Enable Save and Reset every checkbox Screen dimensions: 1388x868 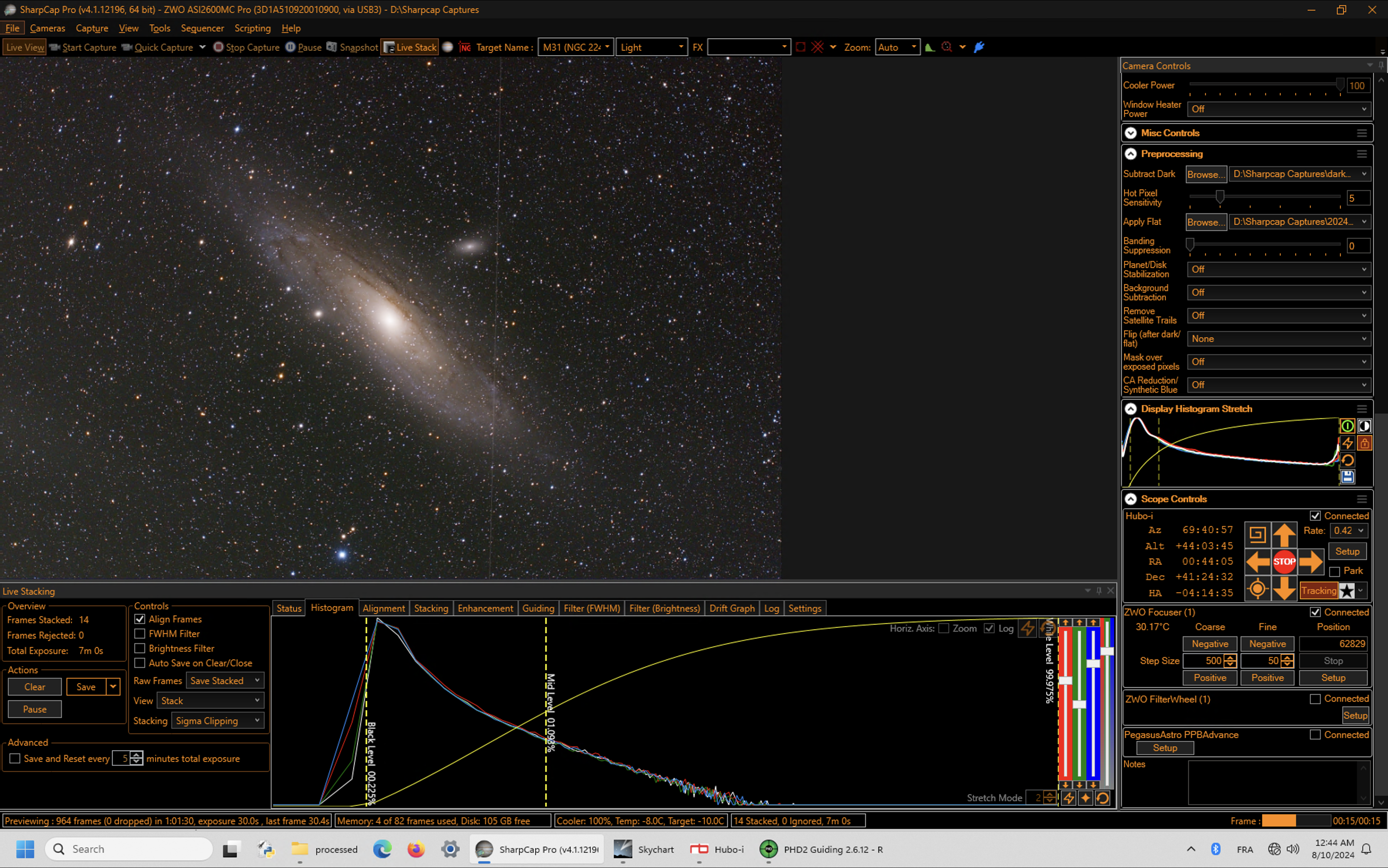[15, 759]
